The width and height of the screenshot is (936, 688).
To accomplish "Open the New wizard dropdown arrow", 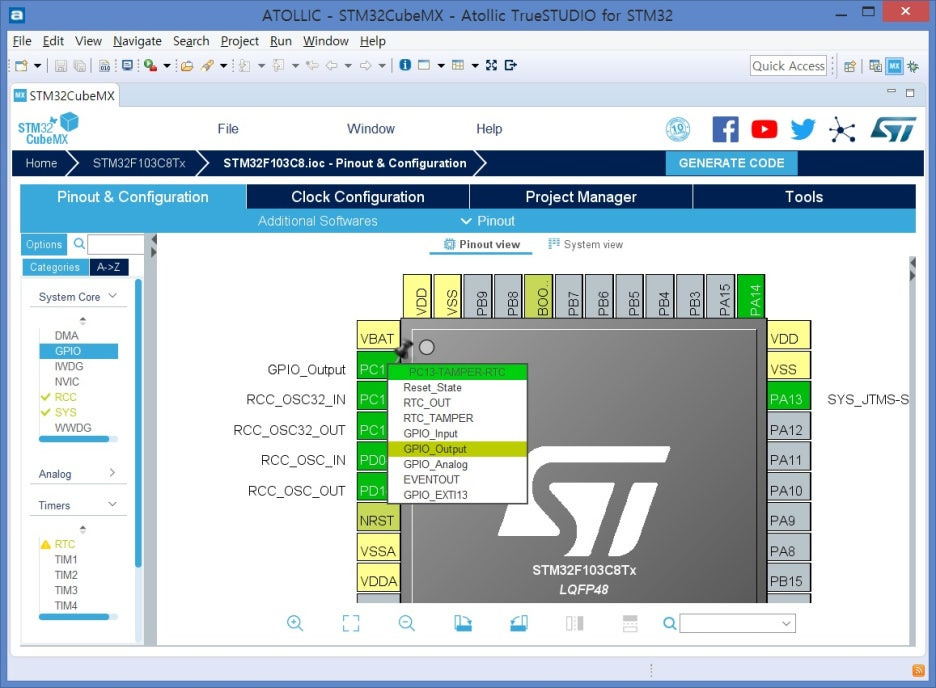I will [x=37, y=66].
